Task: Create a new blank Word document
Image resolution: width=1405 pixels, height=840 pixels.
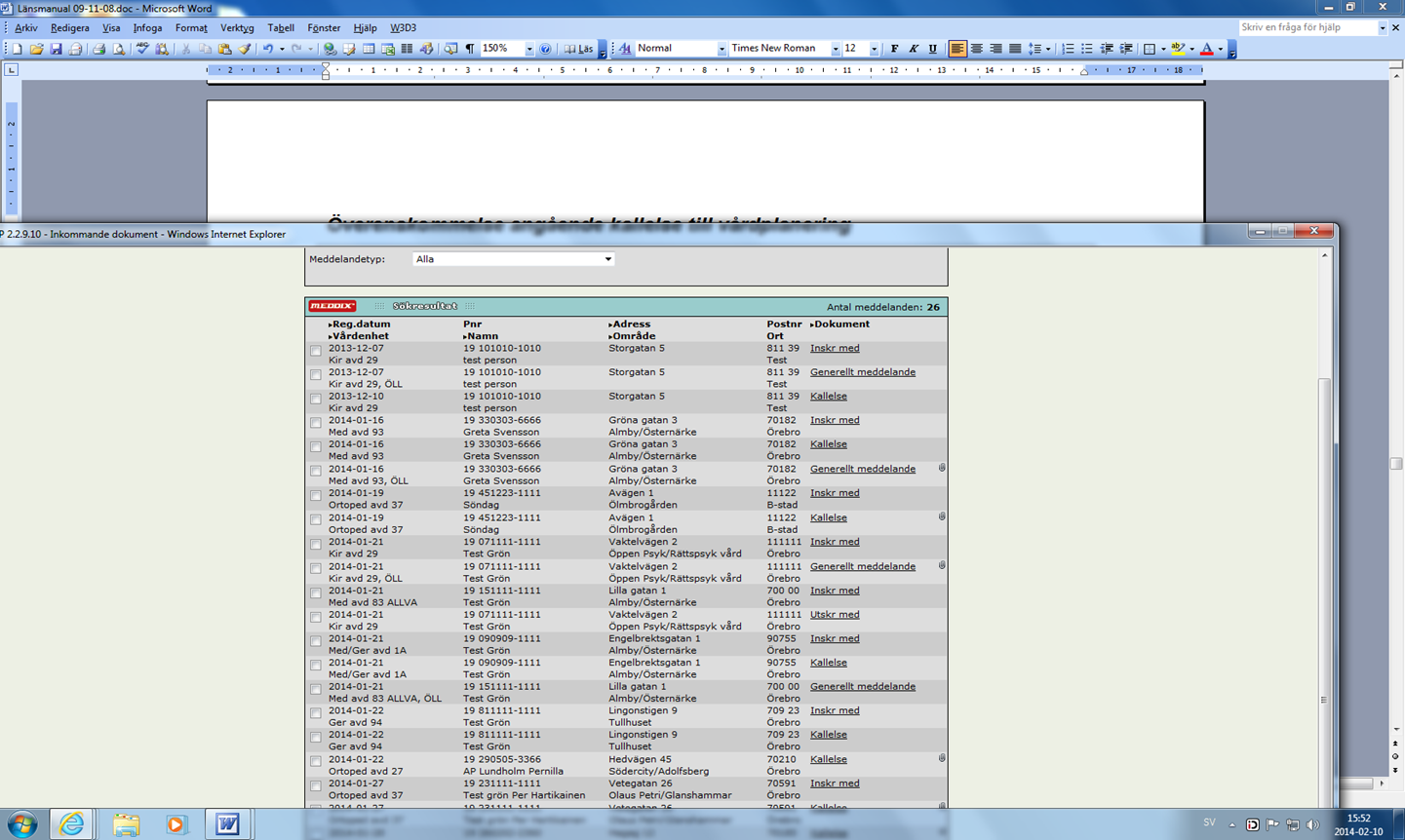Action: (x=17, y=49)
